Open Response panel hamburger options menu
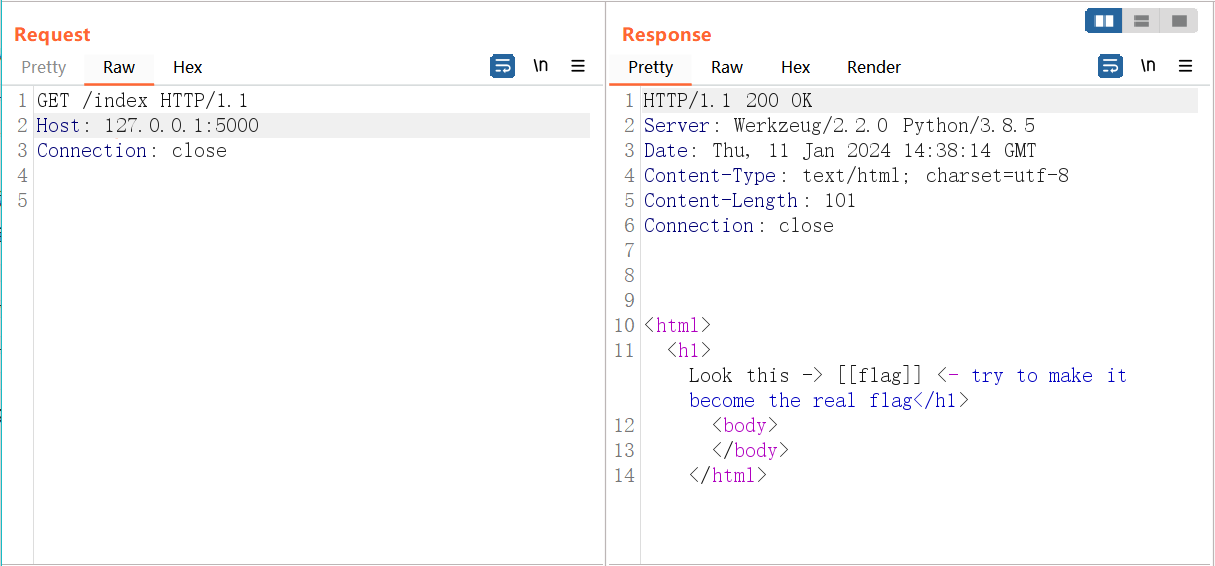1215x566 pixels. tap(1186, 66)
